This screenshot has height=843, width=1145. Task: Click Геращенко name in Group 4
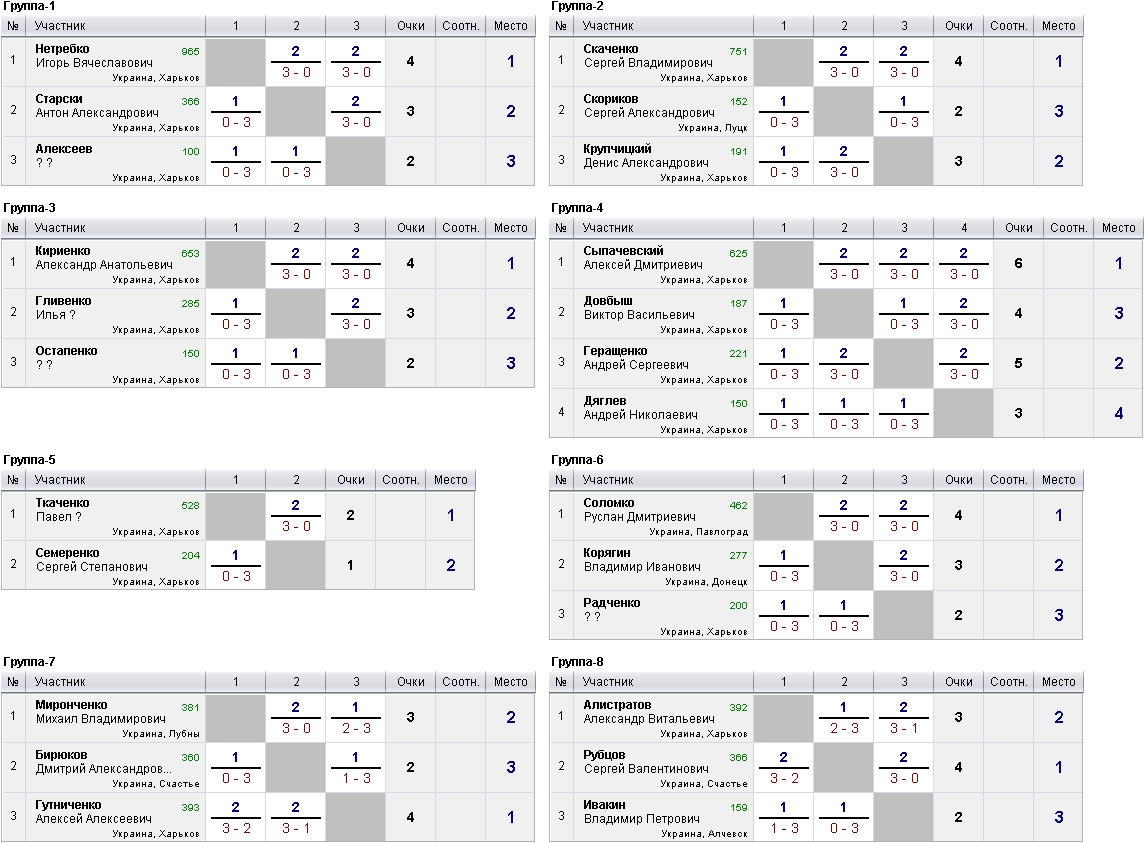(x=615, y=351)
